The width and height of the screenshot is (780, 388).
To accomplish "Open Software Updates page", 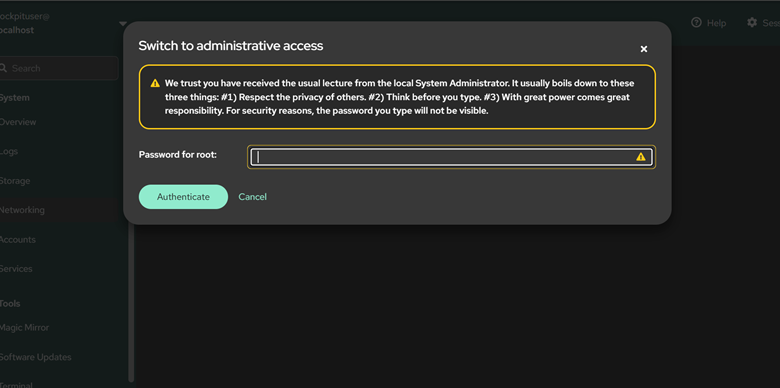I will click(36, 357).
